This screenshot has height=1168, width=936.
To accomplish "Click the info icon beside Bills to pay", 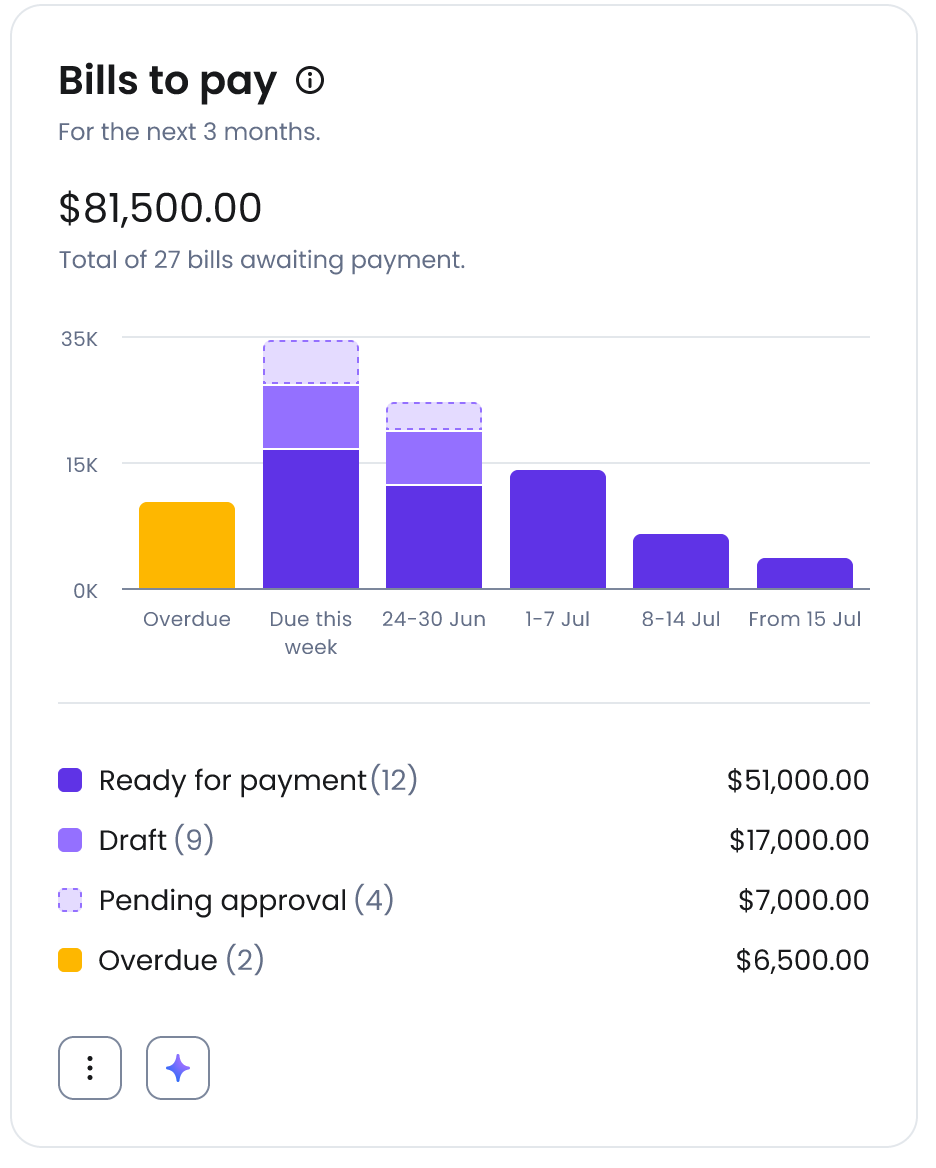I will coord(310,80).
